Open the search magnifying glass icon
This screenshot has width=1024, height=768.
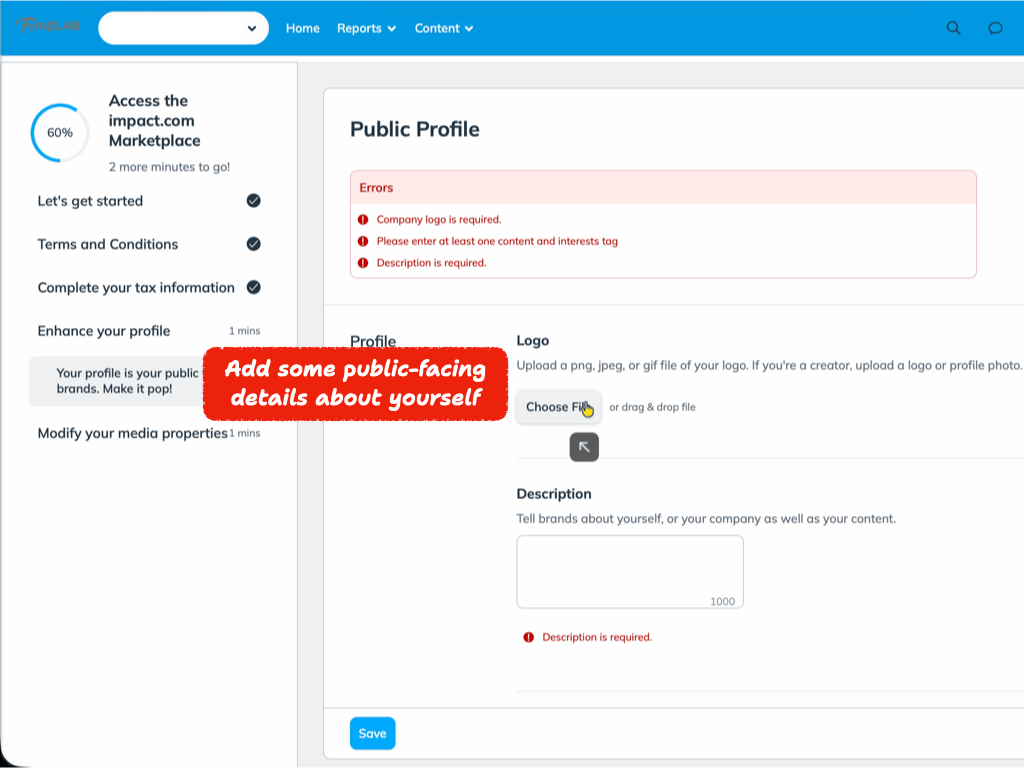pyautogui.click(x=953, y=28)
